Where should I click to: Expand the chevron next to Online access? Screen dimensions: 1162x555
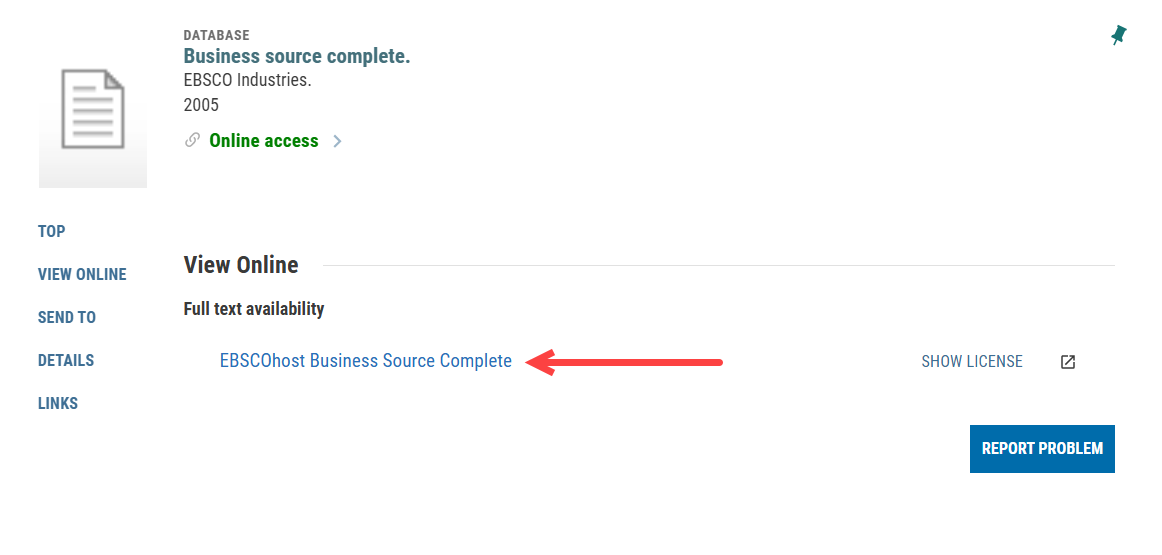tap(338, 141)
